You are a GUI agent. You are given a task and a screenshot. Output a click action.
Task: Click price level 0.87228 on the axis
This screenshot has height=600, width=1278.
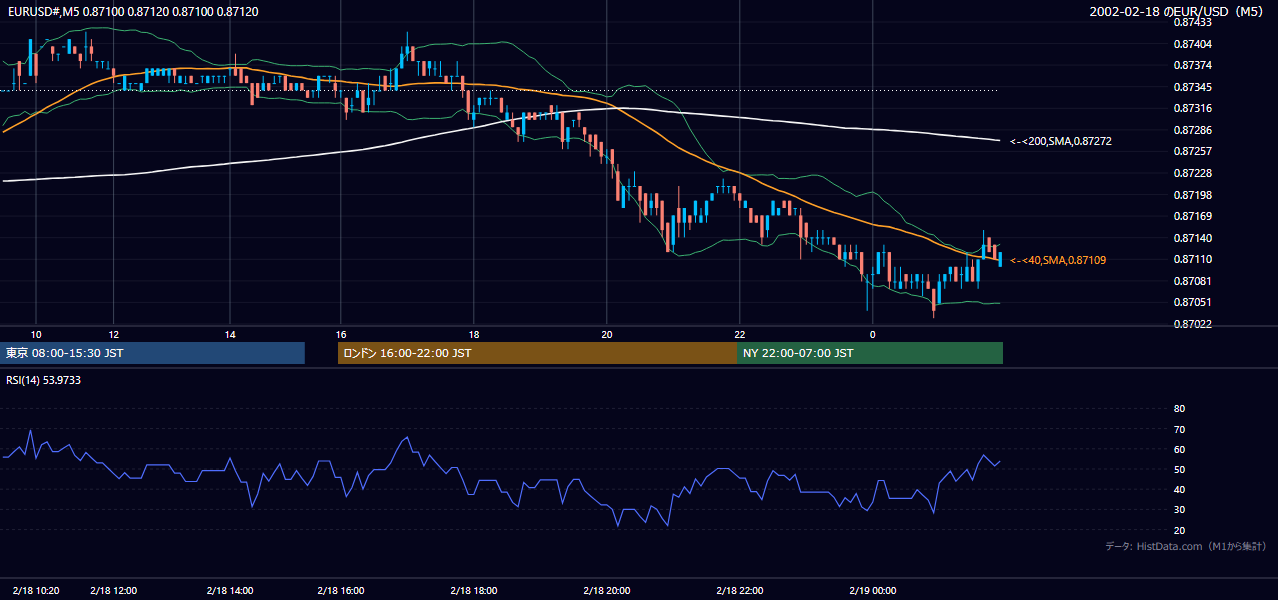(x=1192, y=173)
